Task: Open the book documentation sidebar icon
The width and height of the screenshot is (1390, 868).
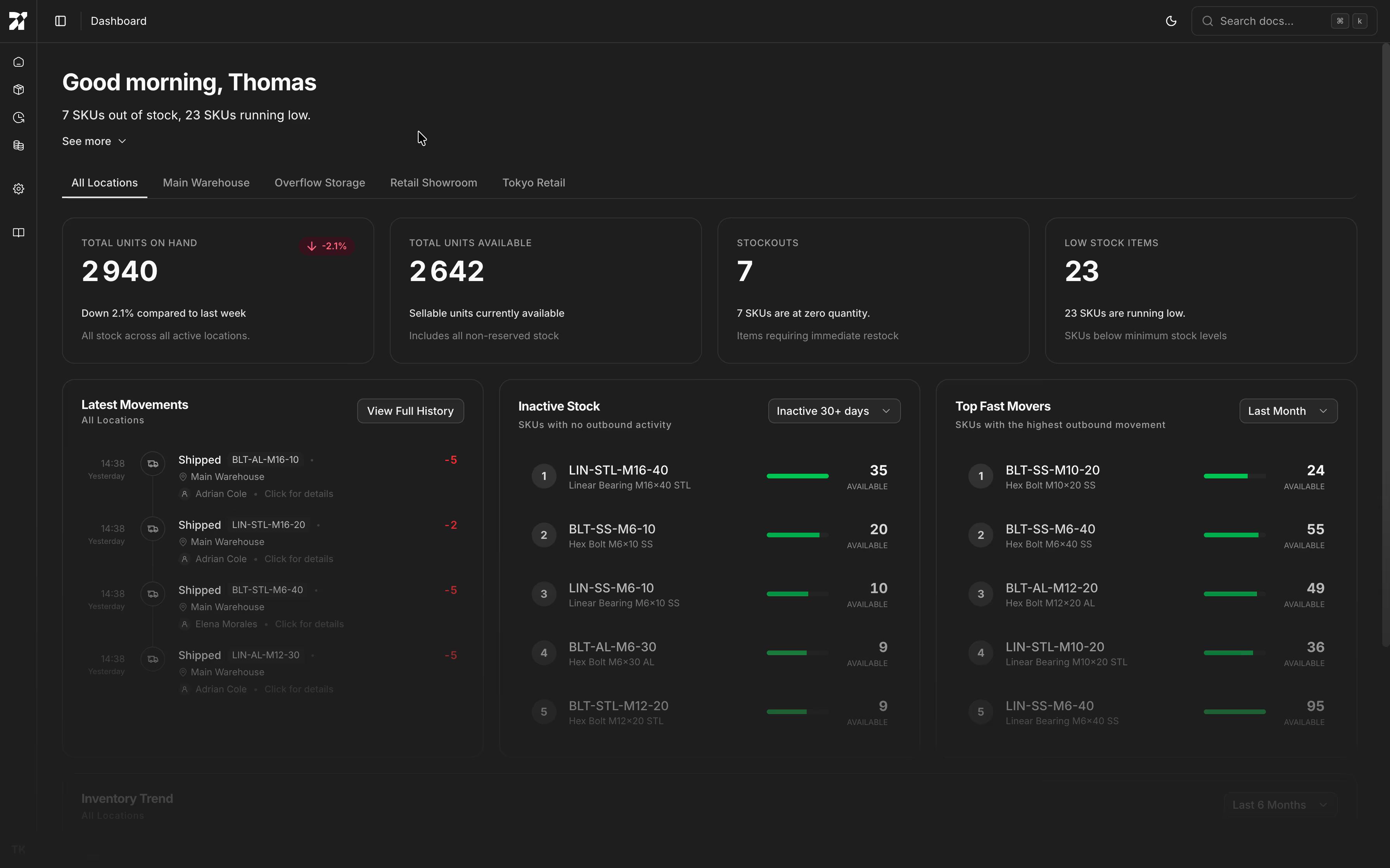Action: pos(18,233)
